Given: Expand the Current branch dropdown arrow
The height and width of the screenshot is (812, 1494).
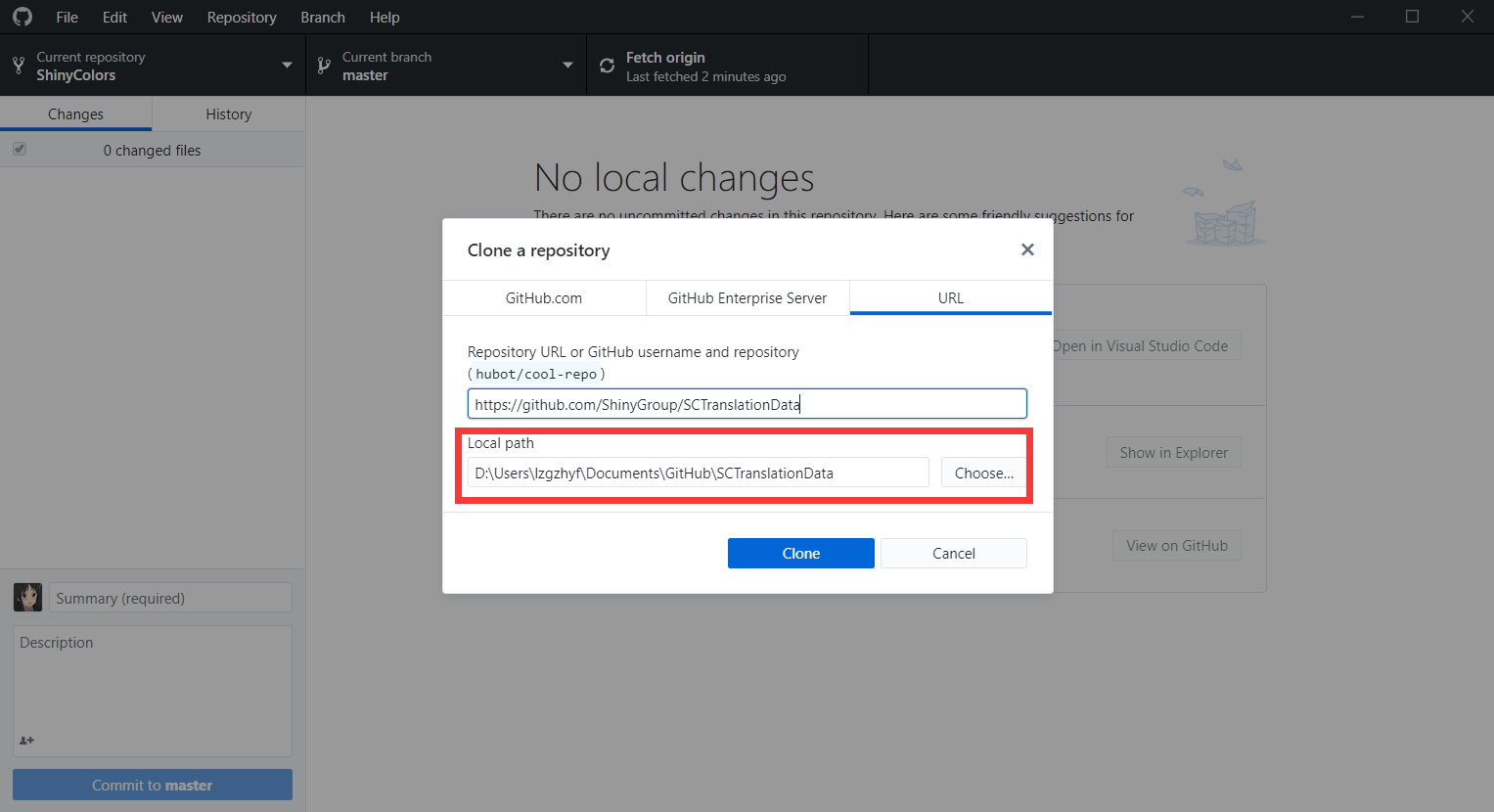Looking at the screenshot, I should coord(567,66).
